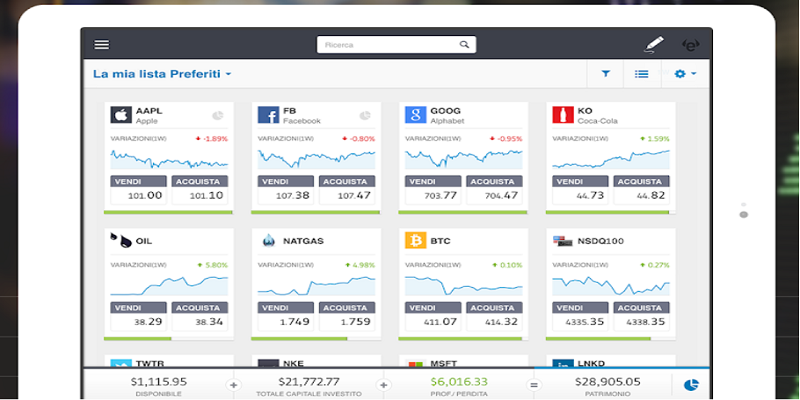Screen dimensions: 800x400
Task: Click the AAPL sentiment green bar
Action: 168,212
